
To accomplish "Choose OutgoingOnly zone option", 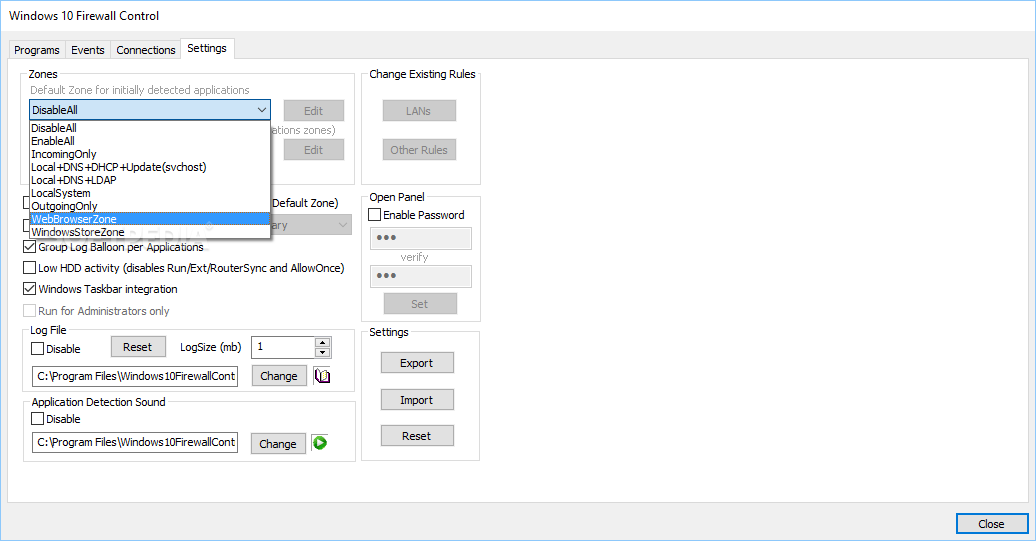I will (x=150, y=206).
